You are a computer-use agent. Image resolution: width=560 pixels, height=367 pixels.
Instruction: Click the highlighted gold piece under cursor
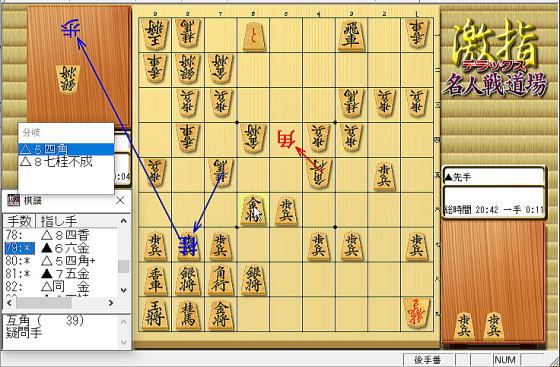coord(253,210)
